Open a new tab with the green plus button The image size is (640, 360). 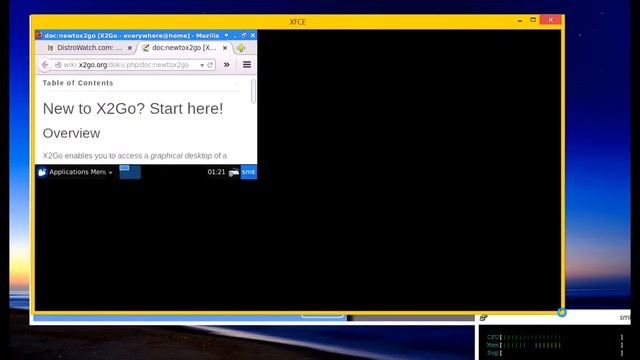pos(241,48)
